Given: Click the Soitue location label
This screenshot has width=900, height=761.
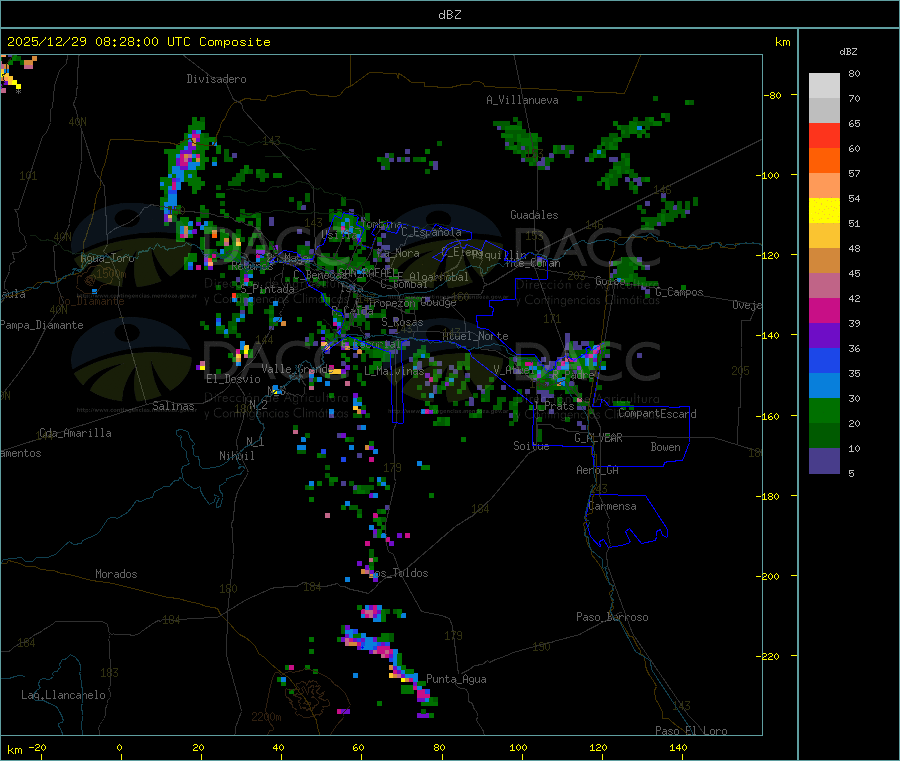Looking at the screenshot, I should (x=531, y=446).
